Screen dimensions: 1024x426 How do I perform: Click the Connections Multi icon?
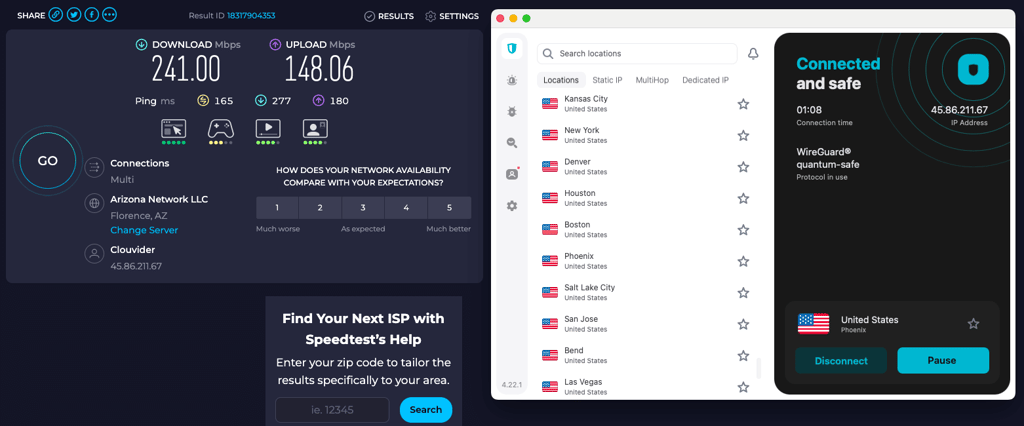point(95,167)
